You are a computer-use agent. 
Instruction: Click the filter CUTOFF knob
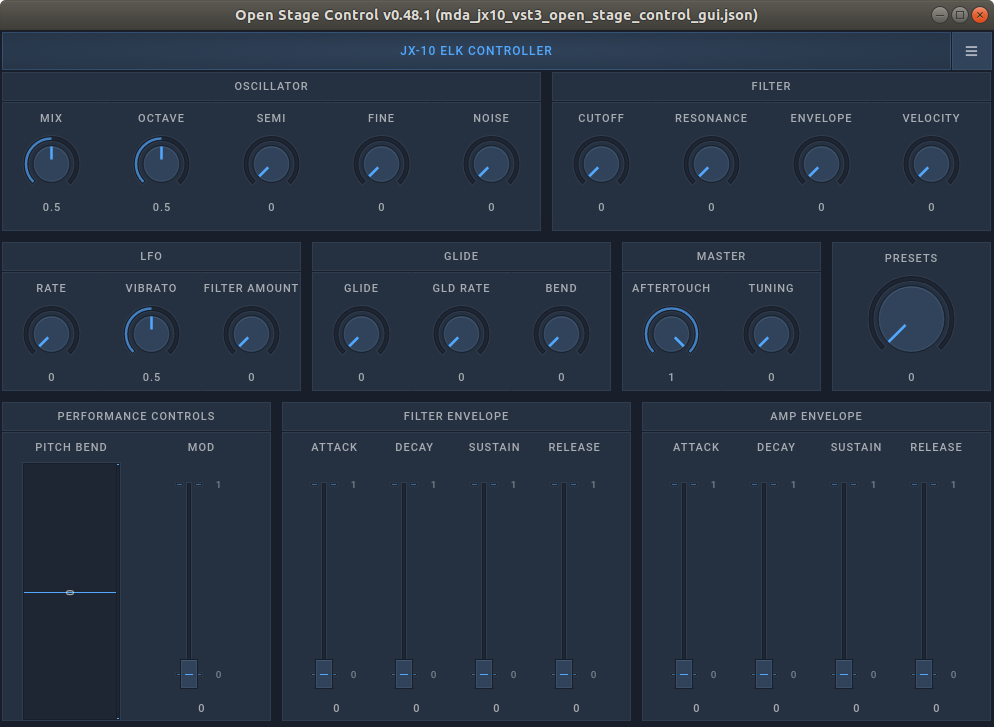coord(601,163)
